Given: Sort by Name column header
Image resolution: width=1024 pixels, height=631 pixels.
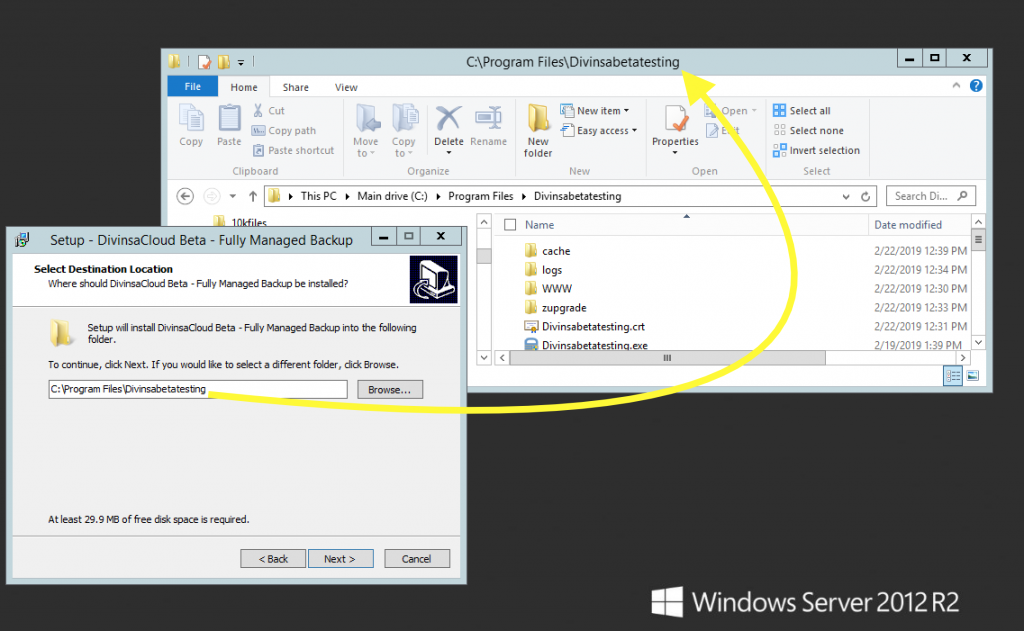Looking at the screenshot, I should [539, 225].
